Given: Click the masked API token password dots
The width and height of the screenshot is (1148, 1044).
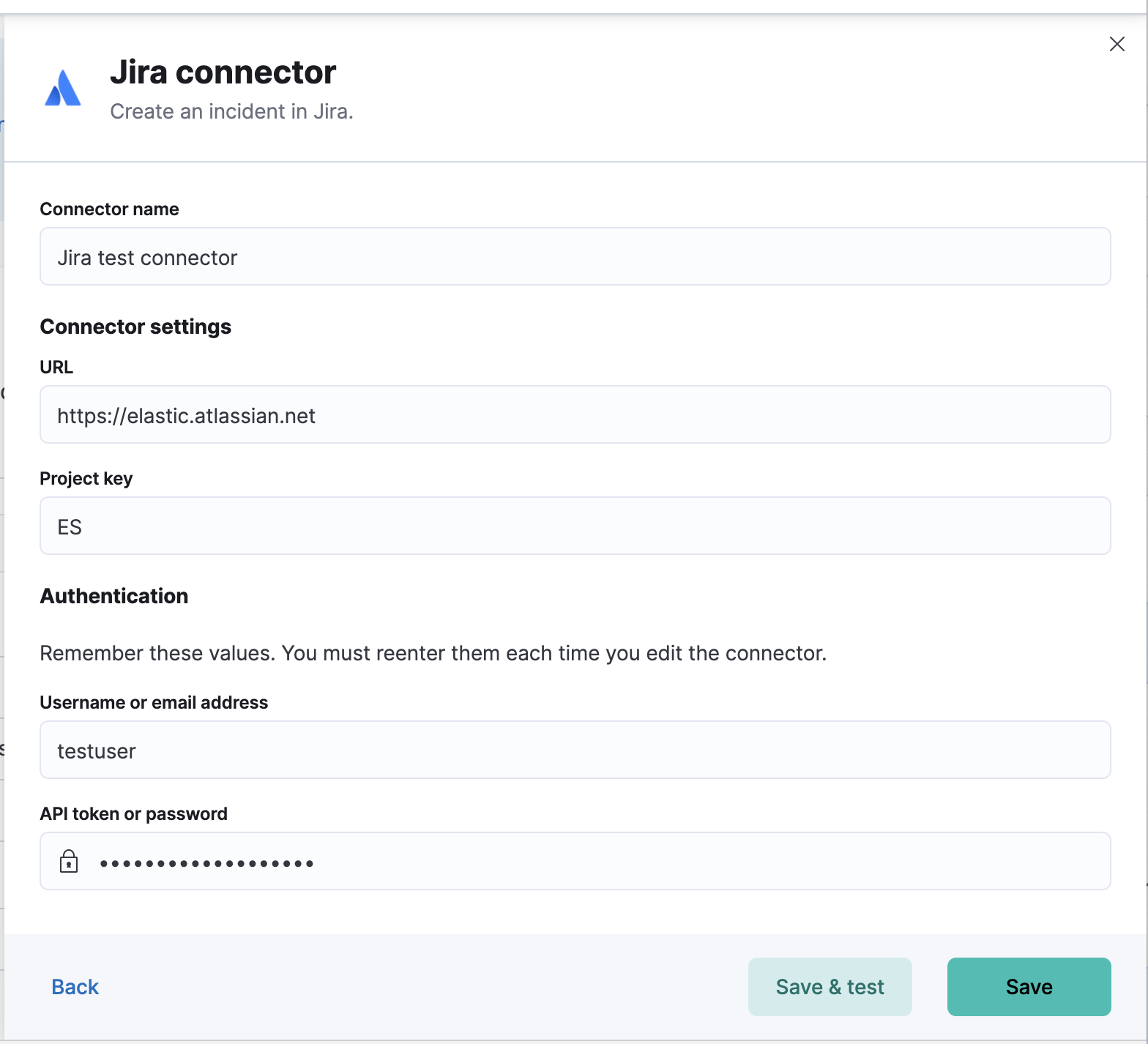Looking at the screenshot, I should 207,863.
